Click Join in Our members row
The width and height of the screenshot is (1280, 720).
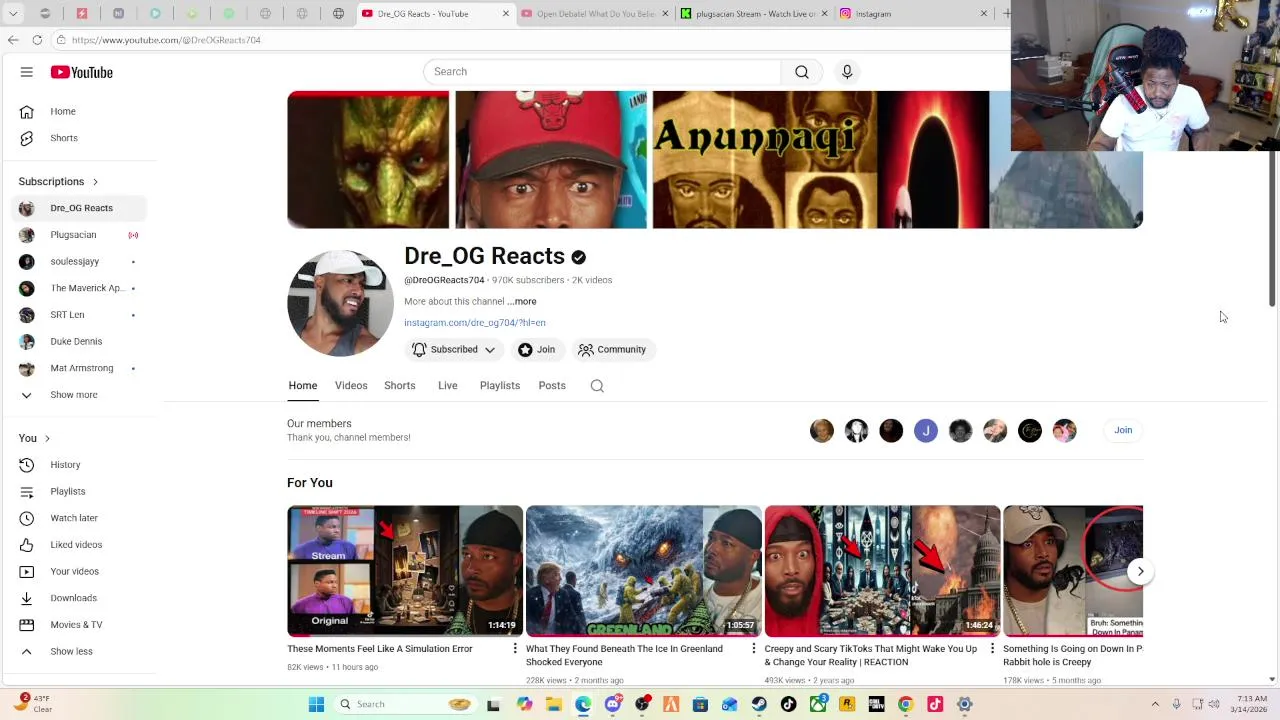(x=1123, y=431)
